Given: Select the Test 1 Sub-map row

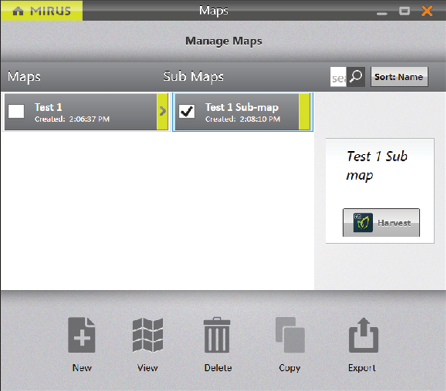Looking at the screenshot, I should tap(243, 112).
